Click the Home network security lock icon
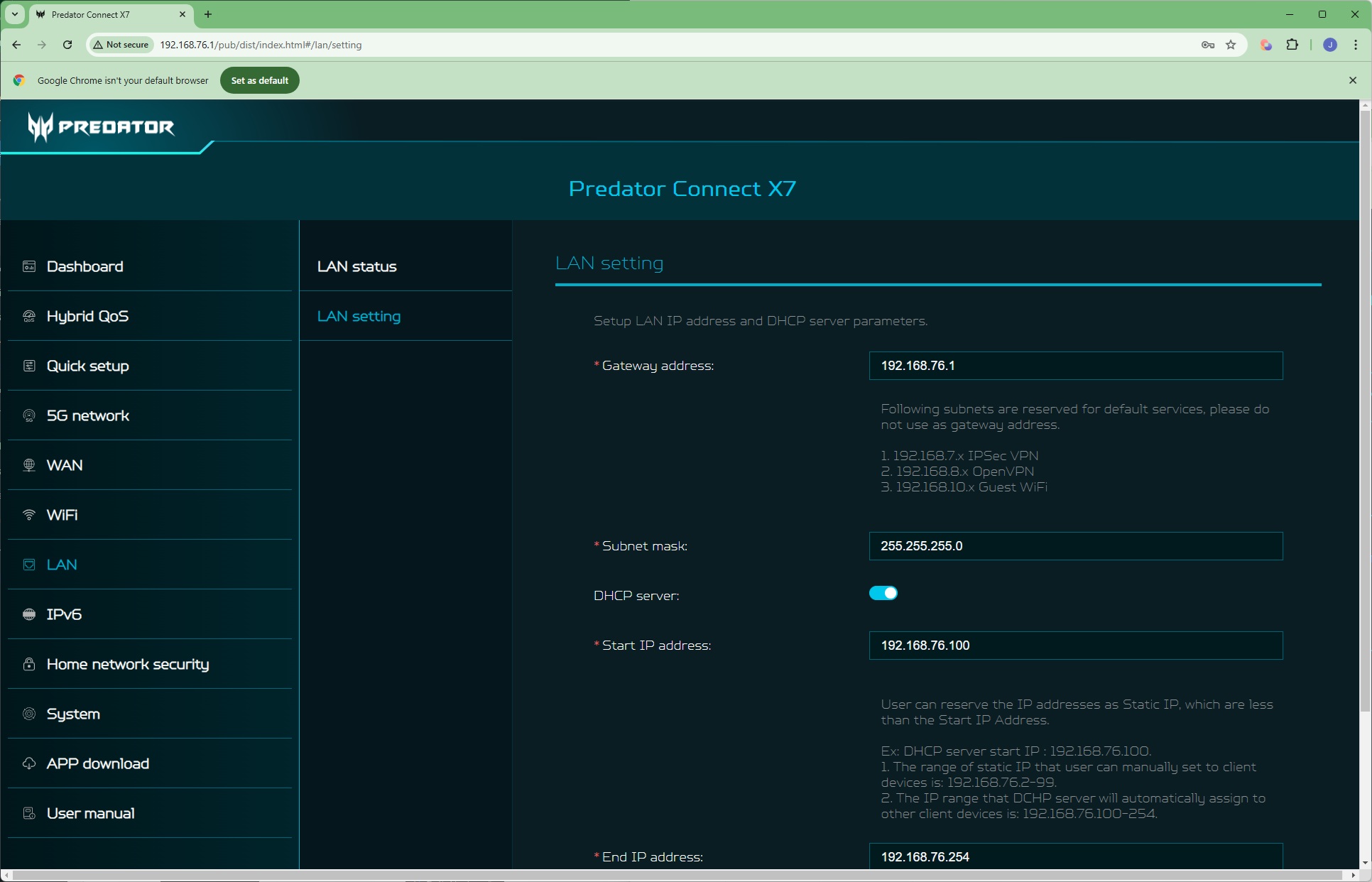1372x882 pixels. 29,664
